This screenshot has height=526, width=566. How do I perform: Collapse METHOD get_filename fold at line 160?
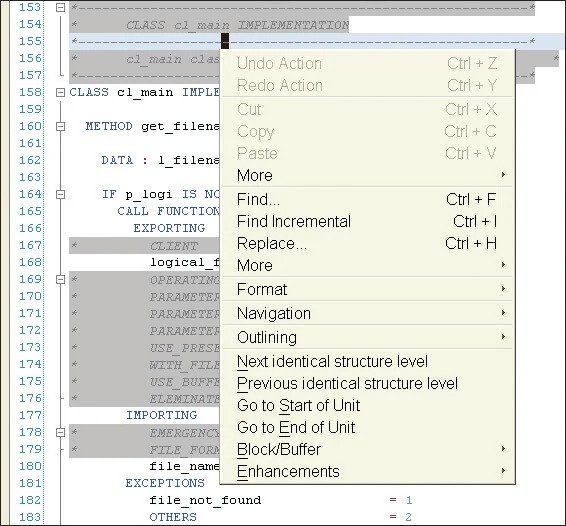tap(61, 126)
